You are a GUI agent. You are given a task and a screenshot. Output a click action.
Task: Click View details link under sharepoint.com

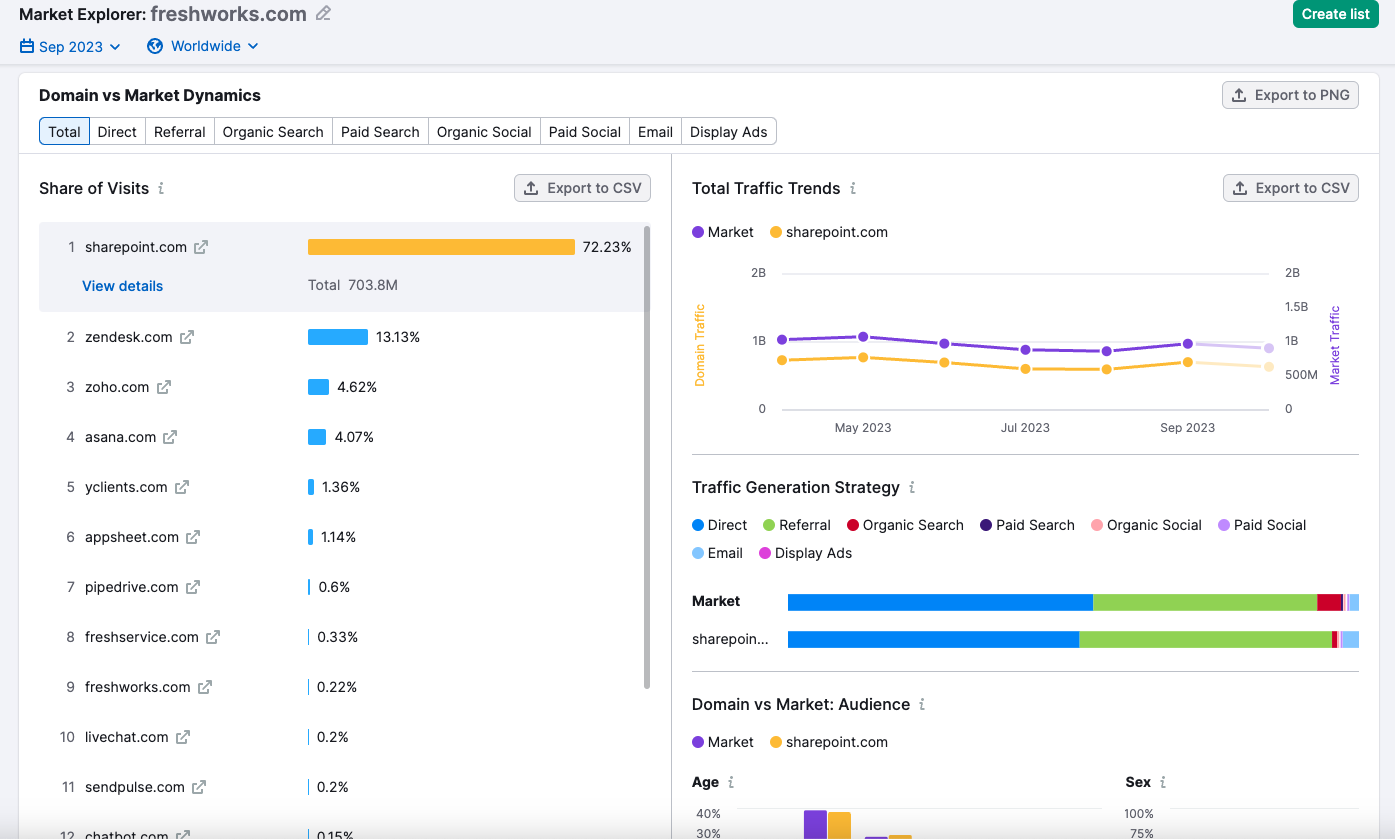pos(122,286)
